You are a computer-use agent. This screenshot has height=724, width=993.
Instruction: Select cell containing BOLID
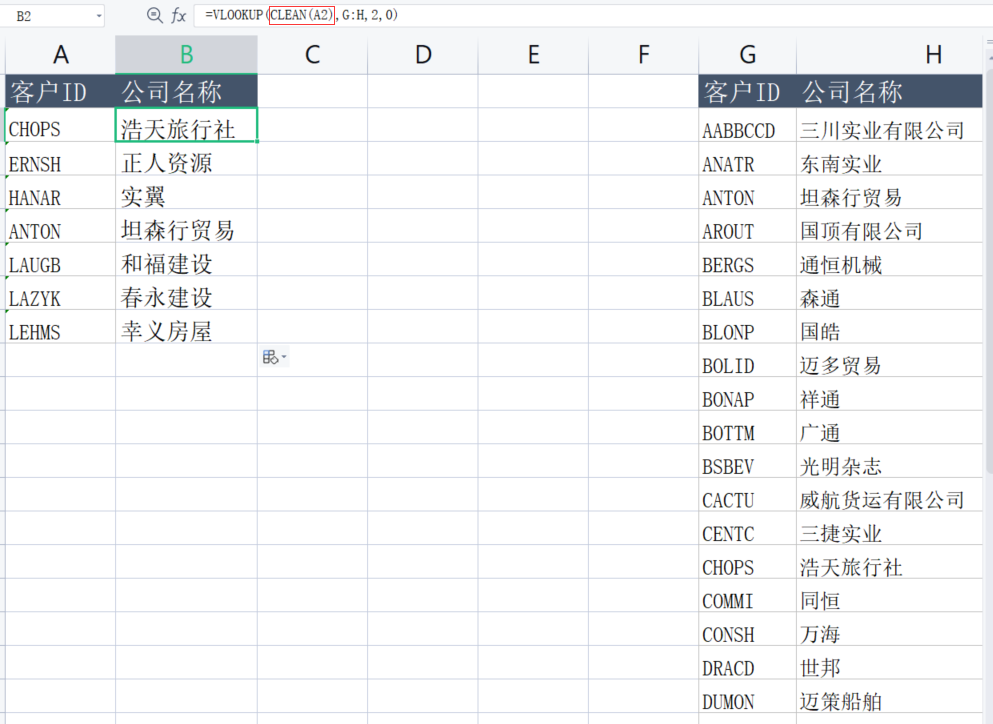click(747, 360)
